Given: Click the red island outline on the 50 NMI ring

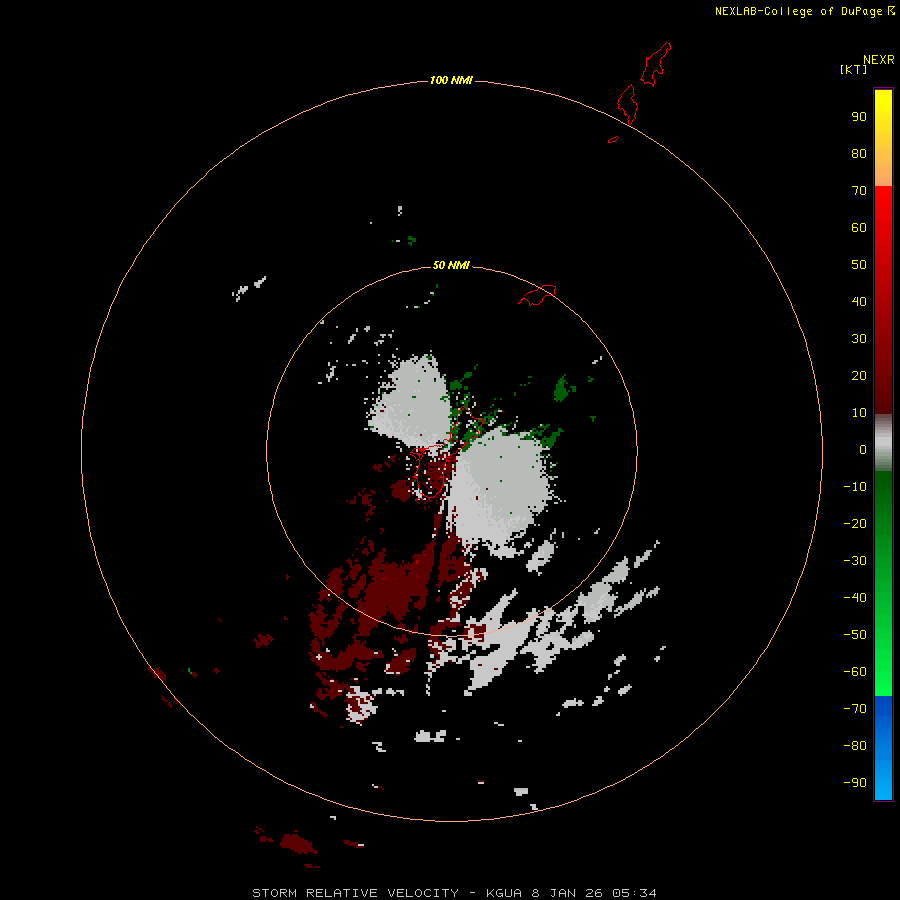Looking at the screenshot, I should [537, 295].
